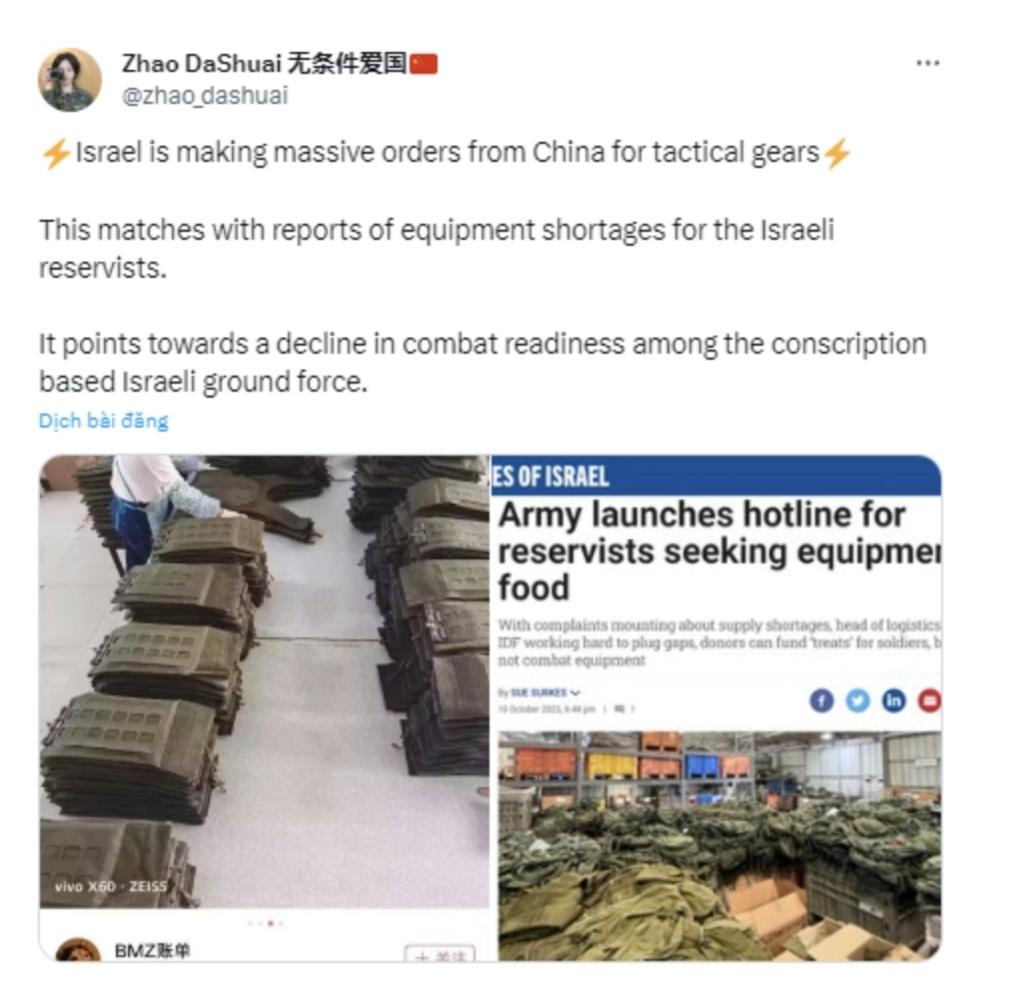Click the @zhao_dashuai handle
The height and width of the screenshot is (981, 1015).
click(205, 95)
